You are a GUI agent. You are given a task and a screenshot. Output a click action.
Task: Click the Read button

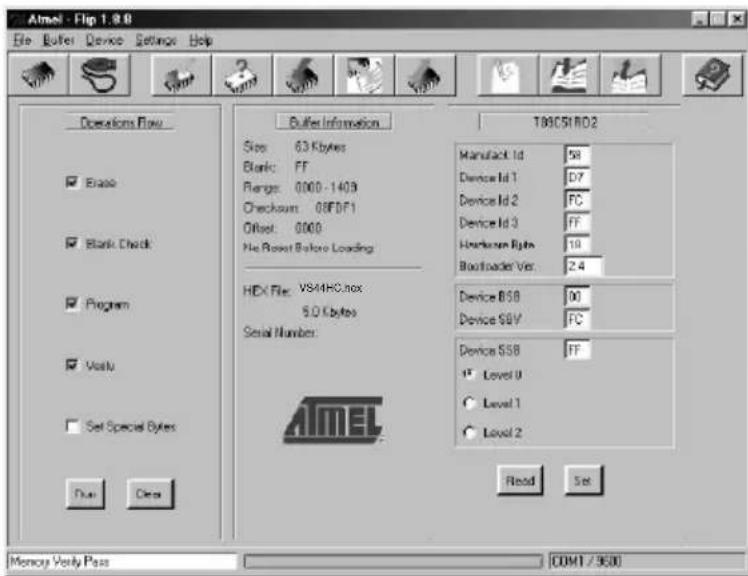coord(520,481)
